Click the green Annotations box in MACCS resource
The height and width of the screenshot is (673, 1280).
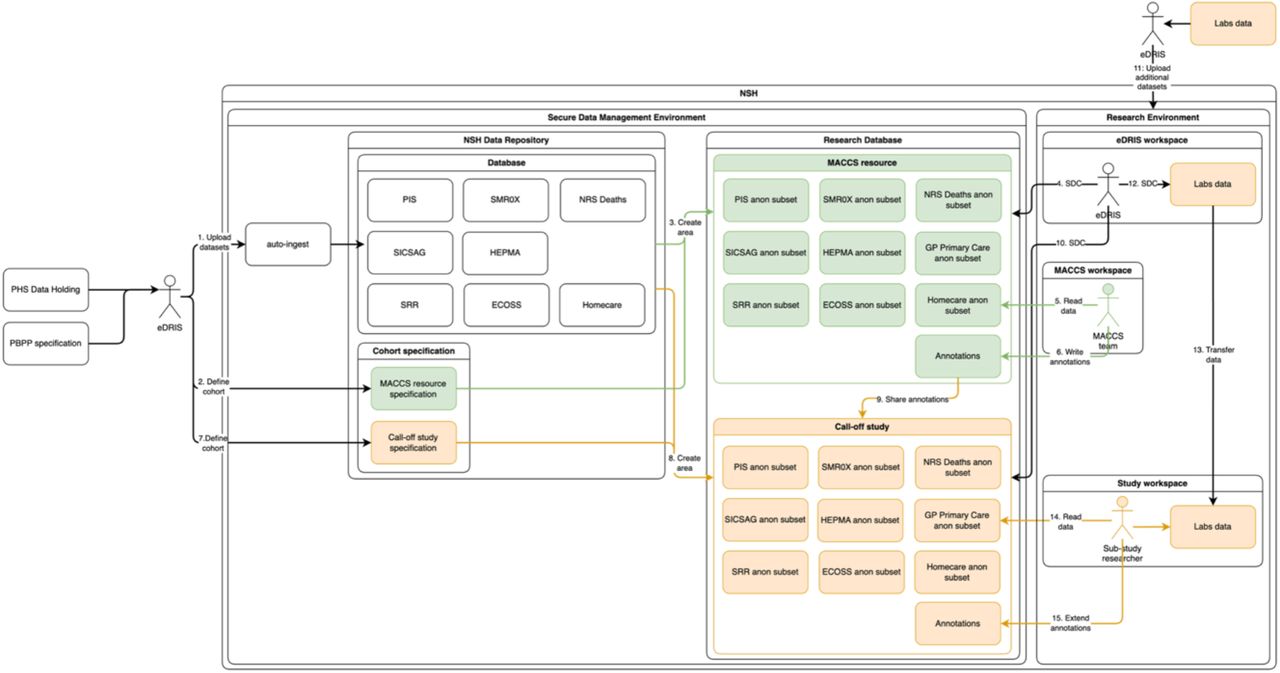click(957, 356)
